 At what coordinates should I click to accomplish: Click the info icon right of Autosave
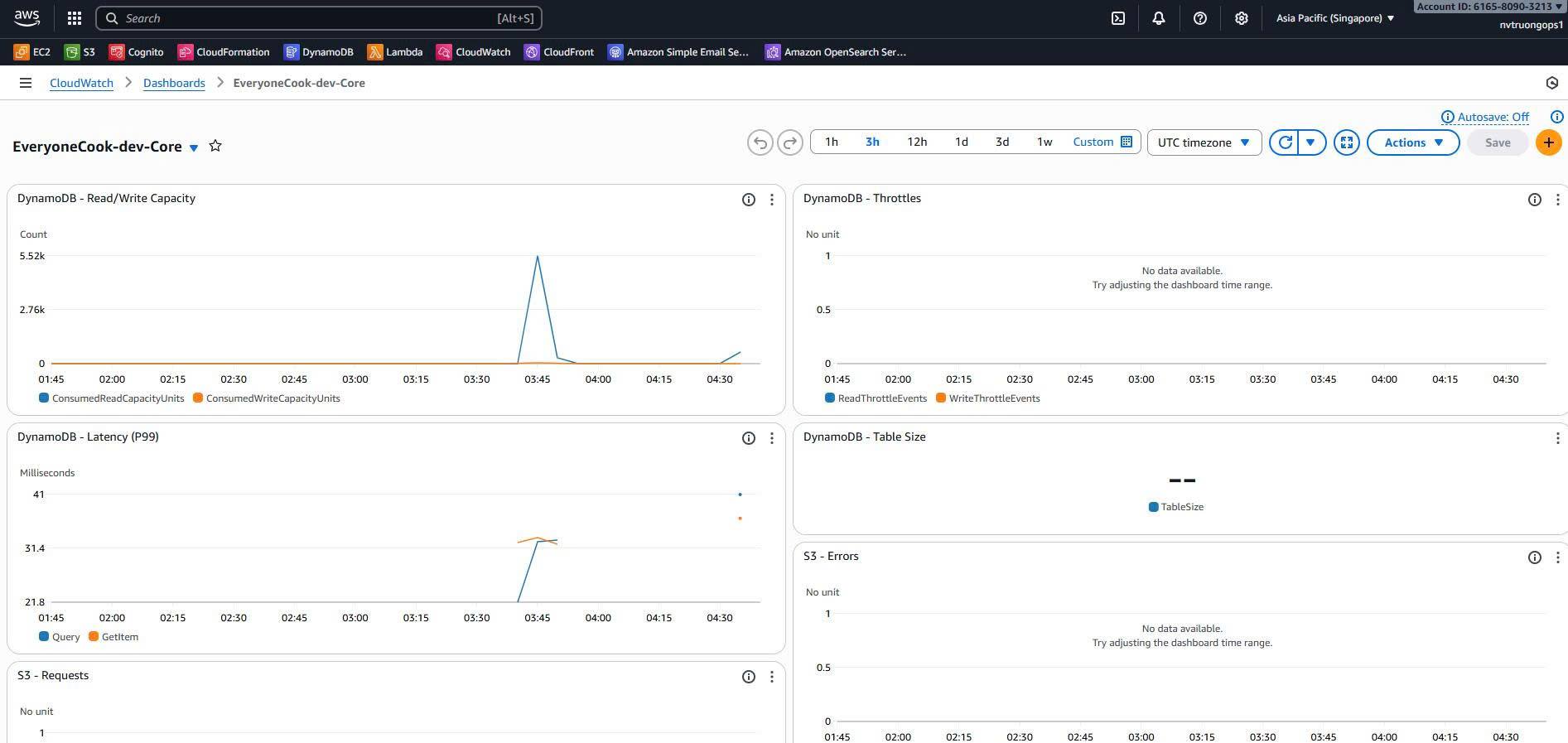click(x=1557, y=117)
